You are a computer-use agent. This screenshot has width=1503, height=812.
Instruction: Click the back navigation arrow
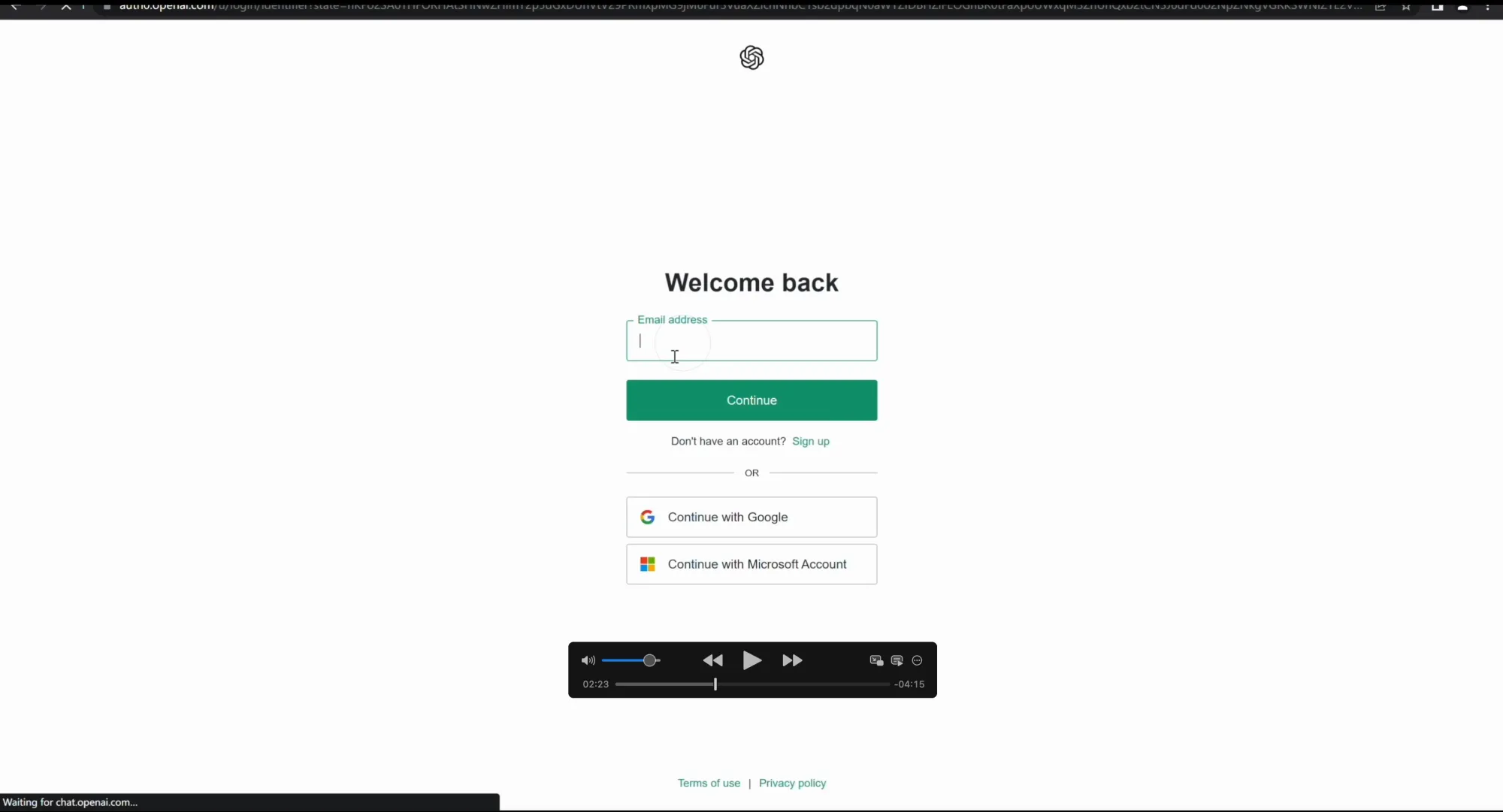point(17,8)
